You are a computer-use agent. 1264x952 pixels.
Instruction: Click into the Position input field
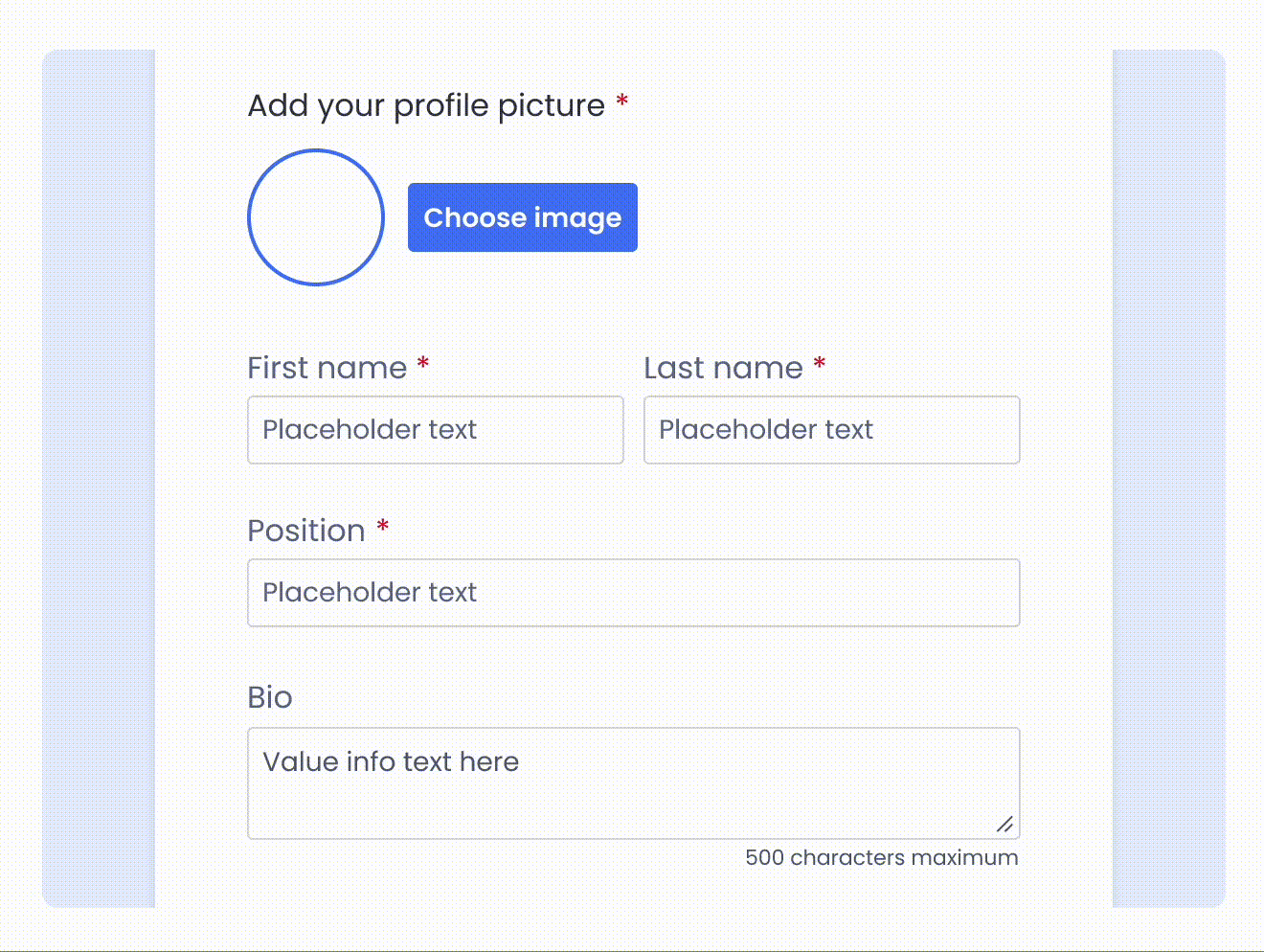(633, 593)
